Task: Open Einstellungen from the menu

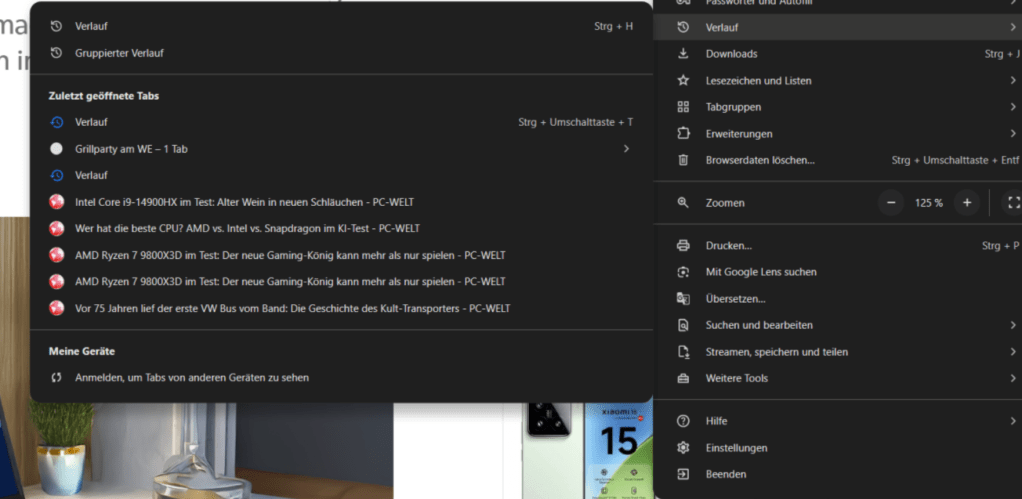Action: point(838,448)
